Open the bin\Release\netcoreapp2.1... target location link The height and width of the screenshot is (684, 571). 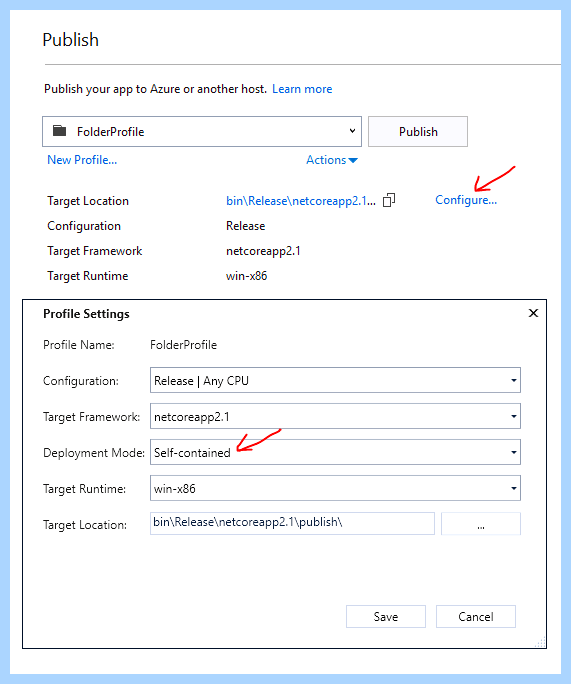pyautogui.click(x=301, y=201)
